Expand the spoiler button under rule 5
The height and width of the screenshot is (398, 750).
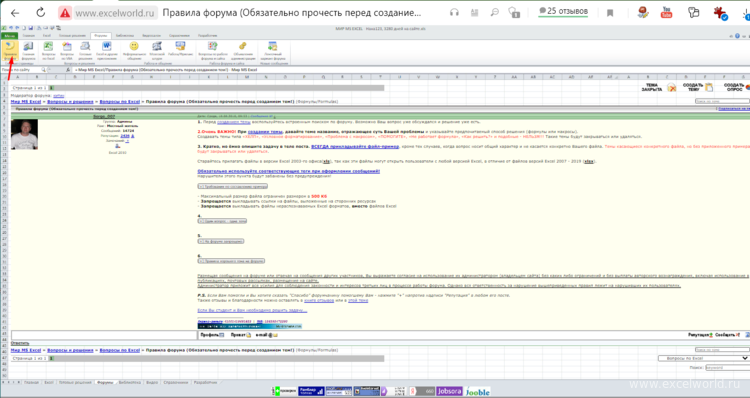coord(221,242)
